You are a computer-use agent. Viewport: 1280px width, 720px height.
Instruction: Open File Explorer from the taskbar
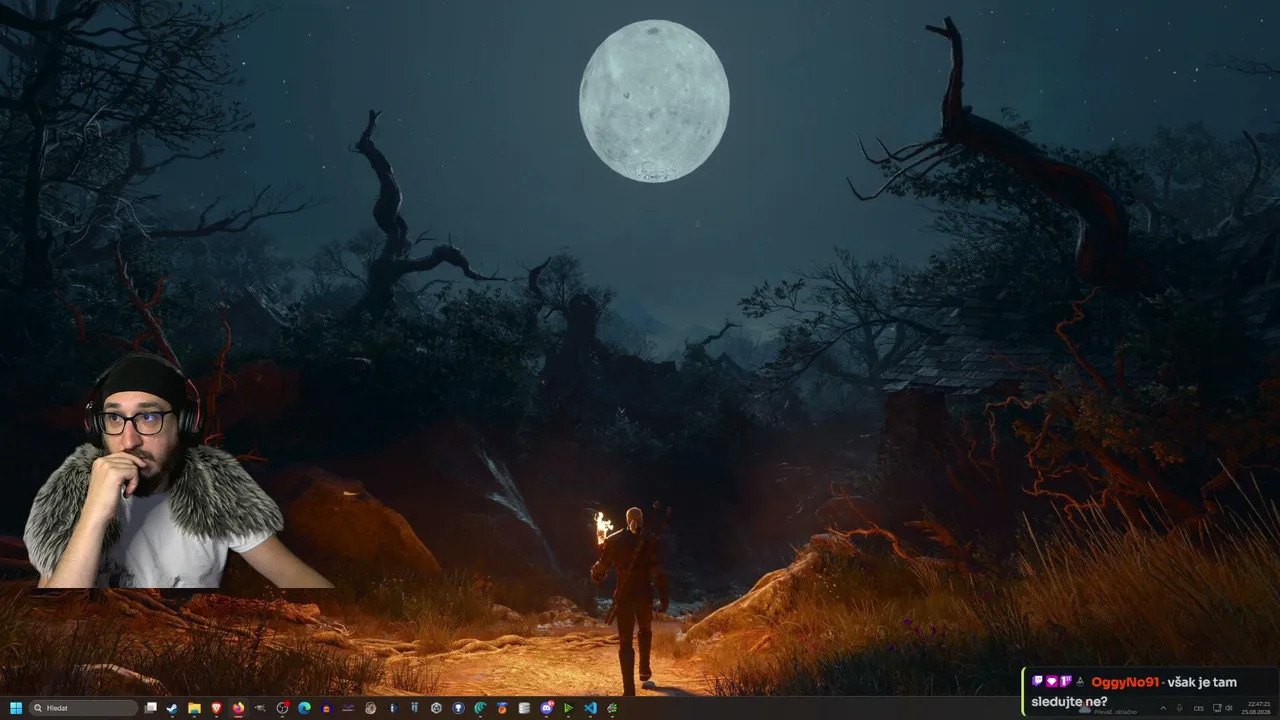point(194,708)
